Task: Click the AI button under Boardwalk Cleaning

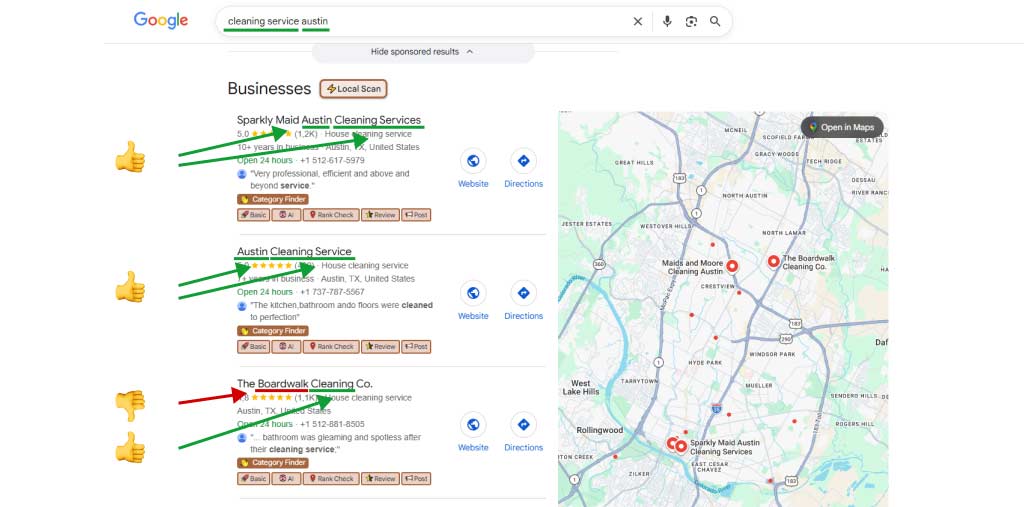Action: tap(288, 479)
